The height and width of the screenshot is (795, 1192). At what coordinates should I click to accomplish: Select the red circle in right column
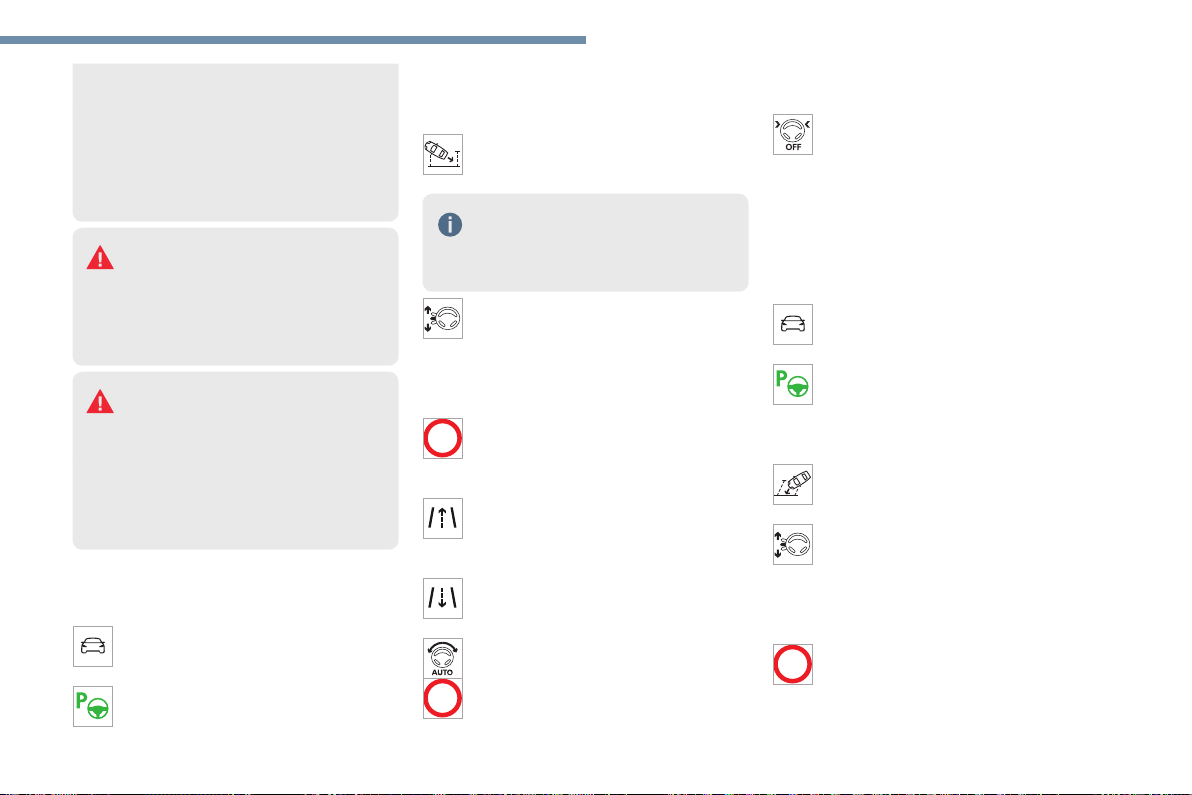click(x=793, y=664)
